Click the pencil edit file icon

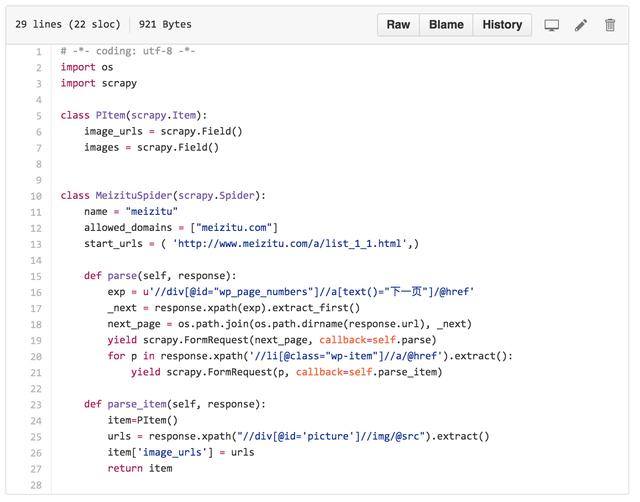(581, 25)
